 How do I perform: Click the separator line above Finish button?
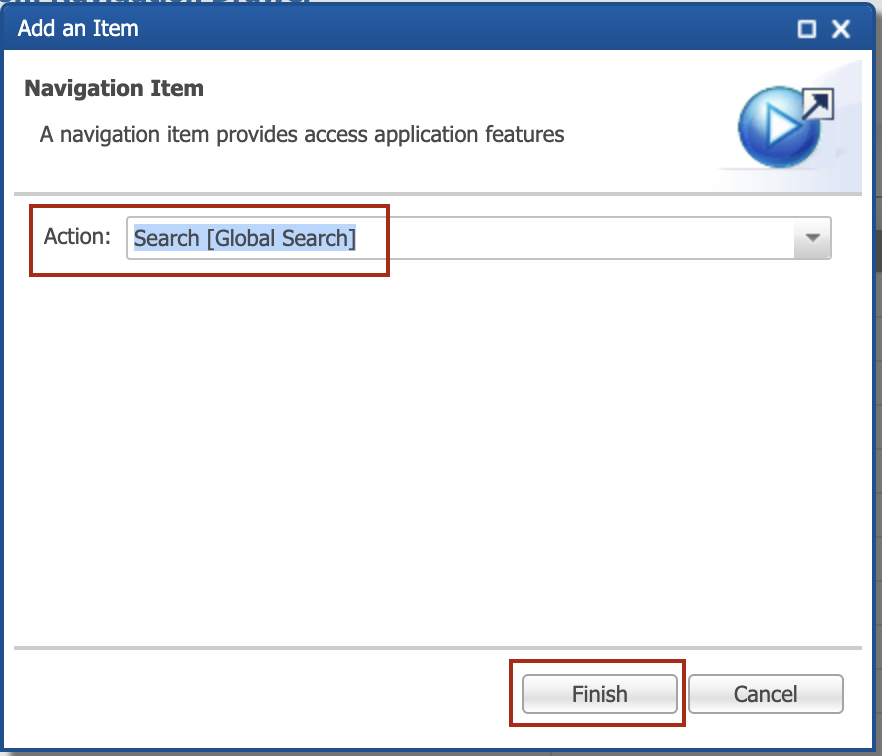[438, 648]
